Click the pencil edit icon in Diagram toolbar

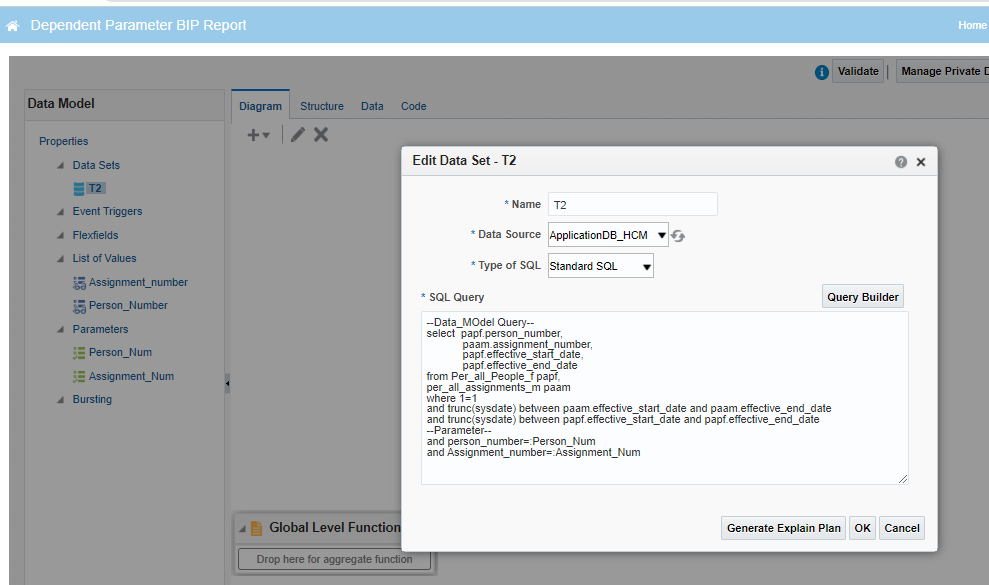298,135
